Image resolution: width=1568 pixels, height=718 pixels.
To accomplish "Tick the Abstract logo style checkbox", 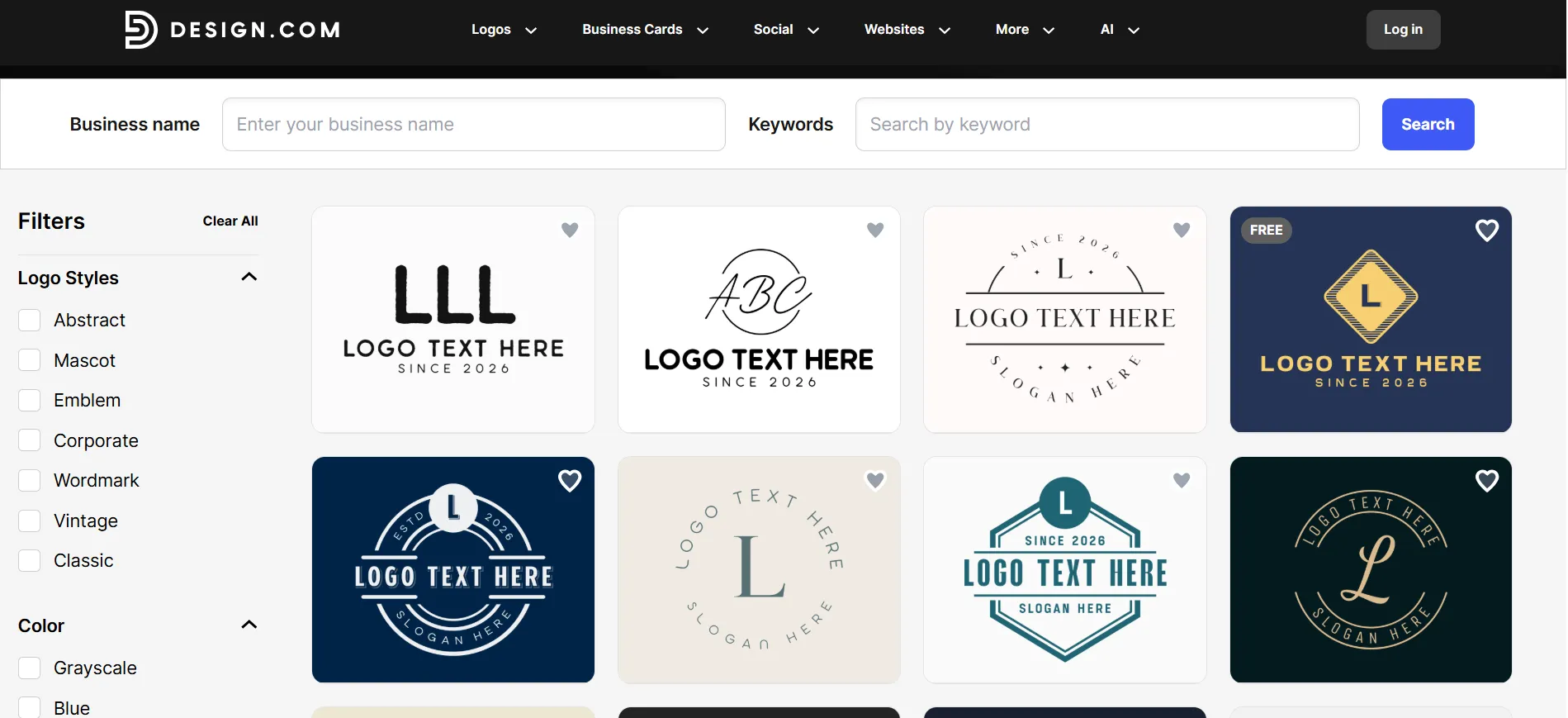I will [30, 321].
